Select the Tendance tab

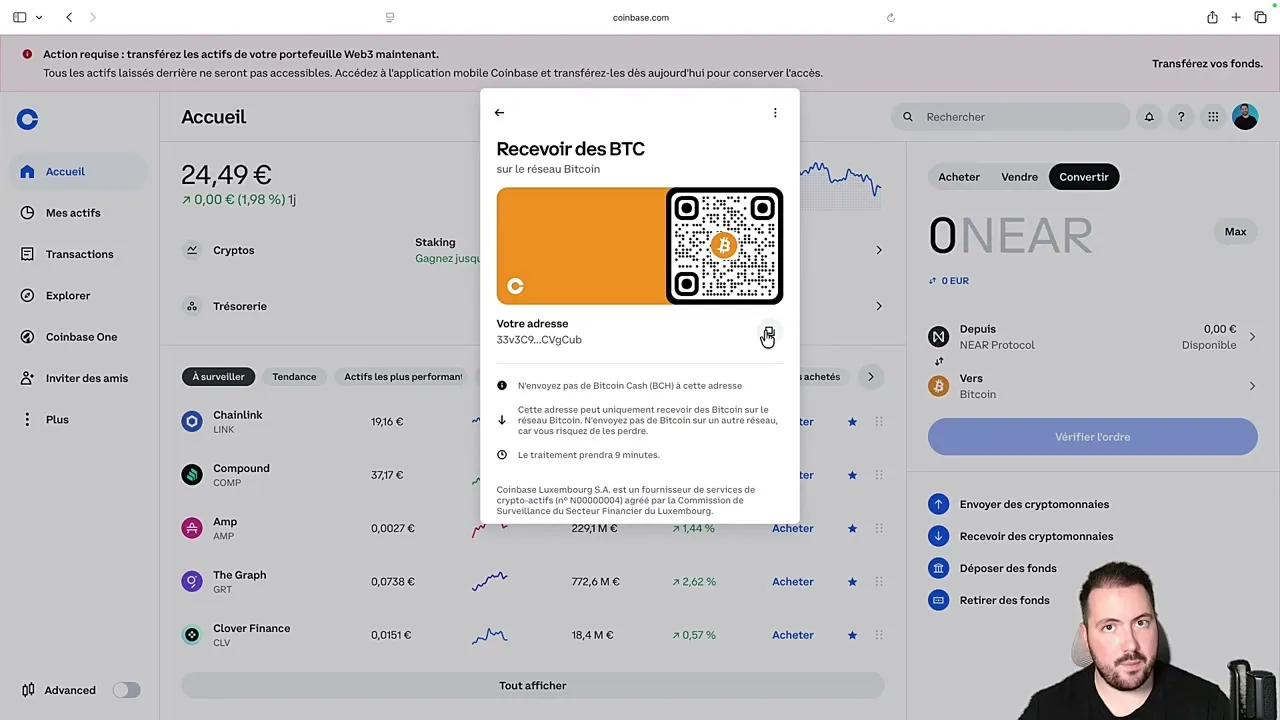tap(294, 377)
